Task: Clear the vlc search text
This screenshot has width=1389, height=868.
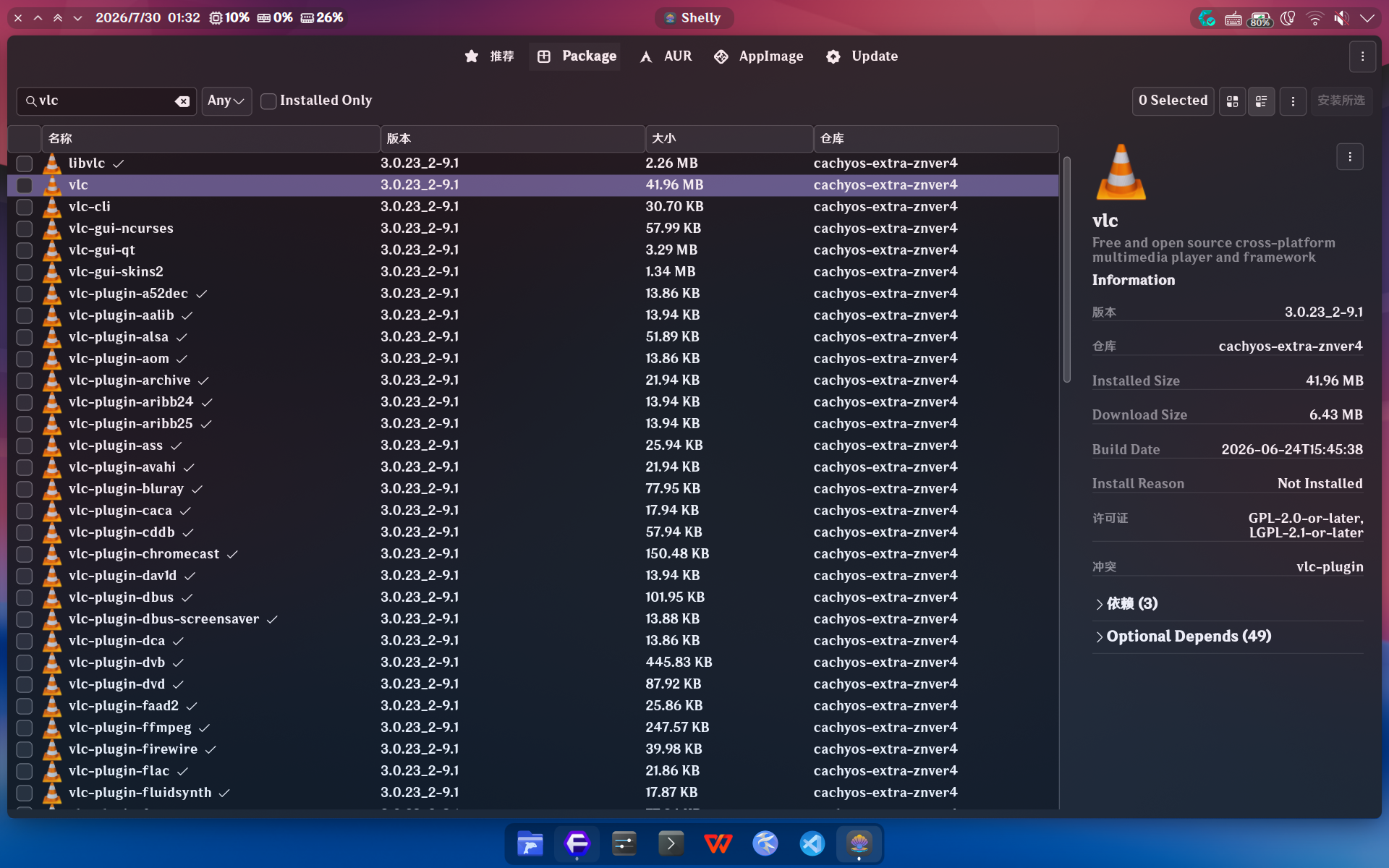Action: (182, 101)
